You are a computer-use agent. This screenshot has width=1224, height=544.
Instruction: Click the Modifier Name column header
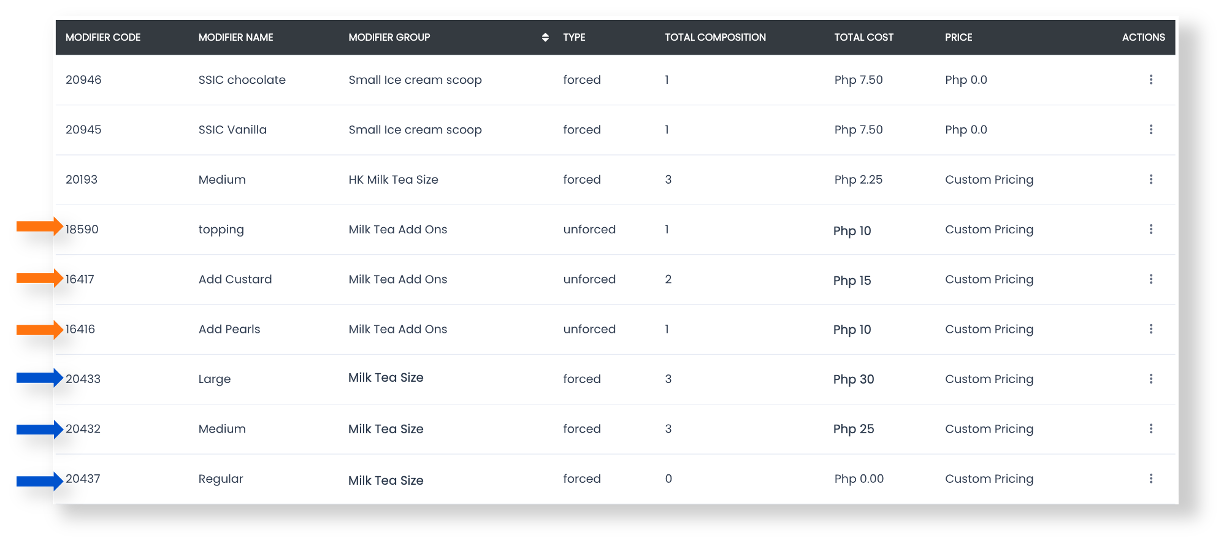tap(236, 38)
